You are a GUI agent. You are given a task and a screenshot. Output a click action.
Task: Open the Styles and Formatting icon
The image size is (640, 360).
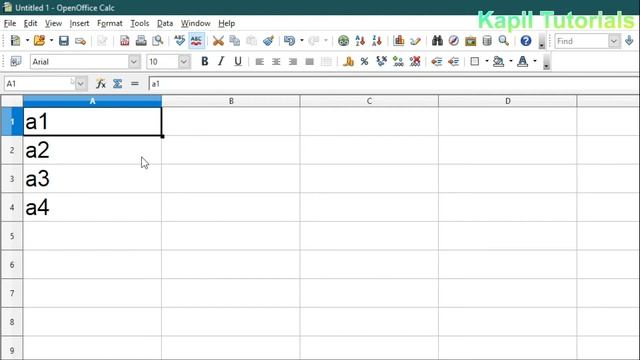point(16,62)
